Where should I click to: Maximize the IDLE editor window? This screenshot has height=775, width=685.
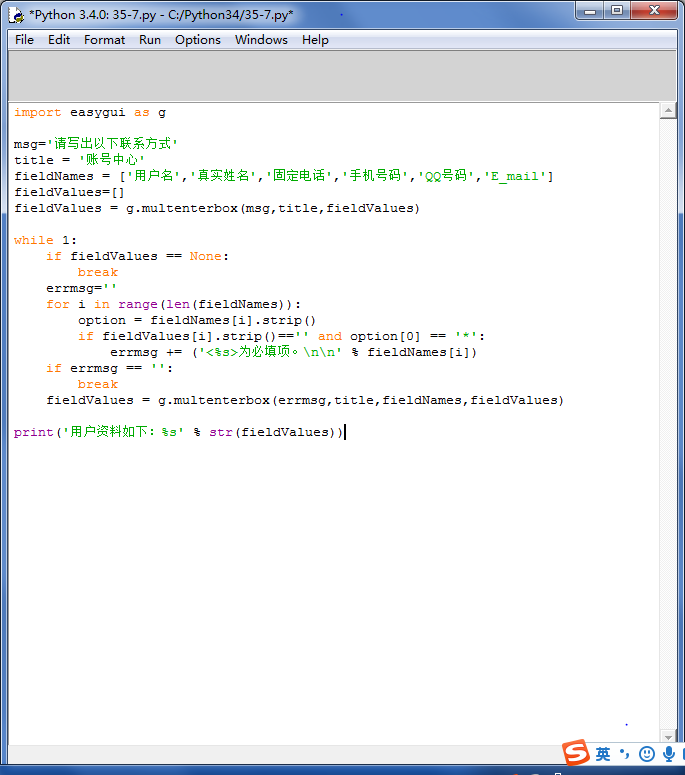(x=617, y=10)
